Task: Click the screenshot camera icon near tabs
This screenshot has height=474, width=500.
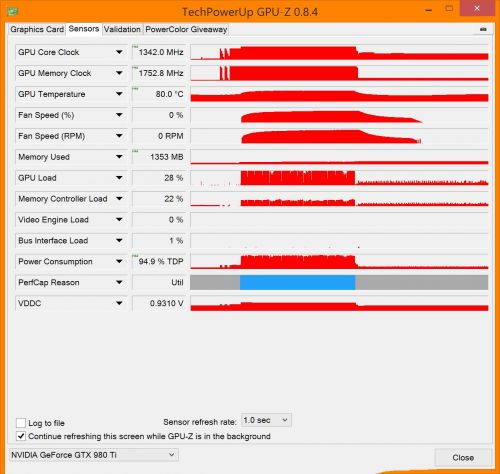Action: pyautogui.click(x=483, y=29)
